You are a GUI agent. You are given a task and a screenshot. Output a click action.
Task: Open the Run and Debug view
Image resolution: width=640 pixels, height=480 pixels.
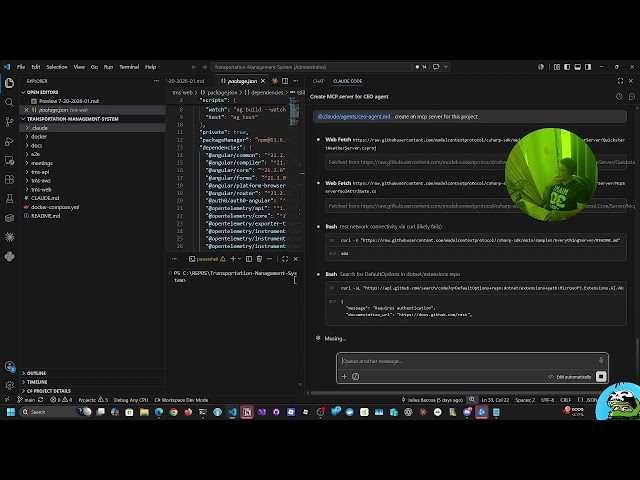point(9,141)
